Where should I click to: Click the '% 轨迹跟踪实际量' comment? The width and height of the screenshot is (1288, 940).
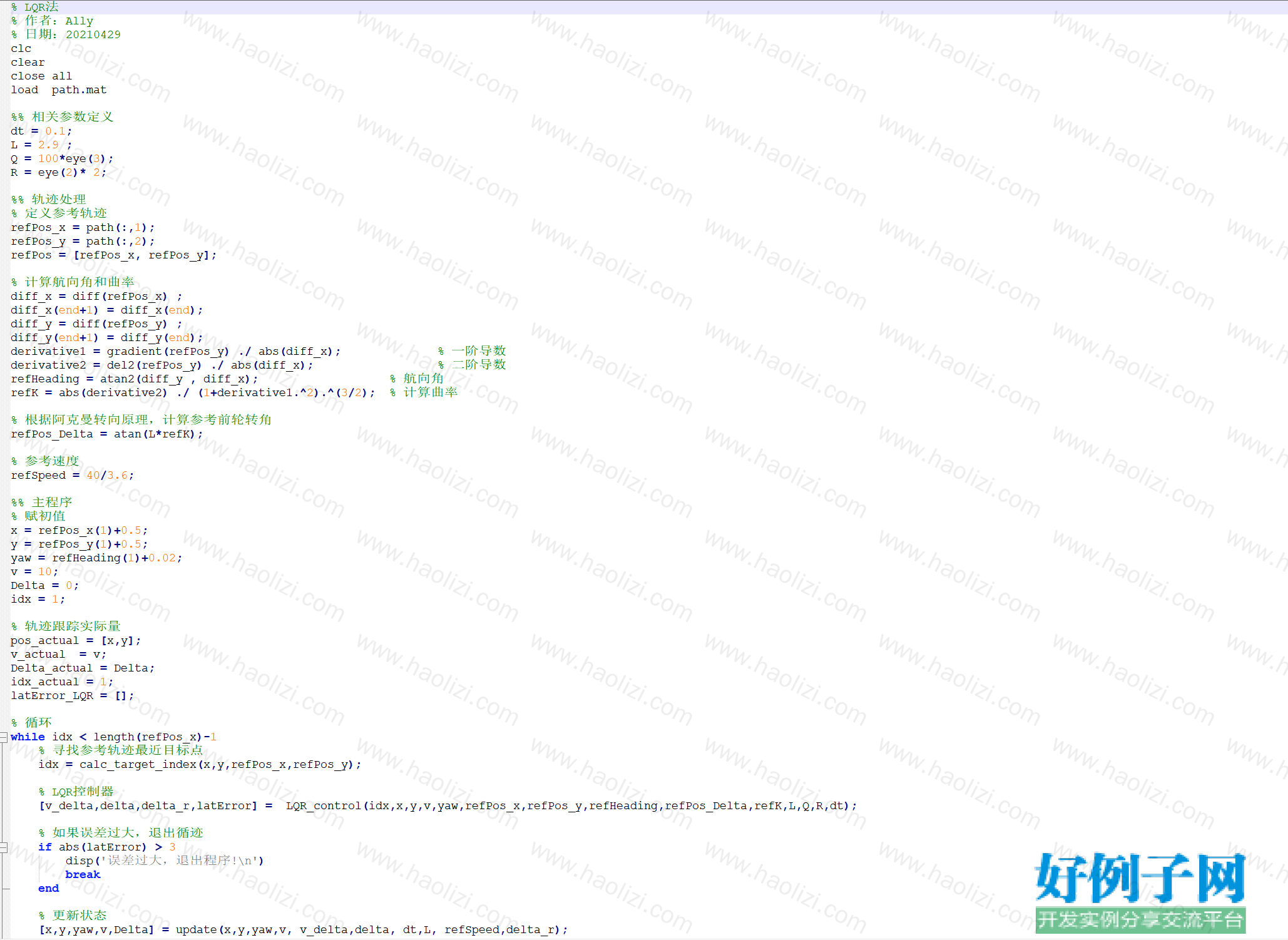pyautogui.click(x=66, y=626)
